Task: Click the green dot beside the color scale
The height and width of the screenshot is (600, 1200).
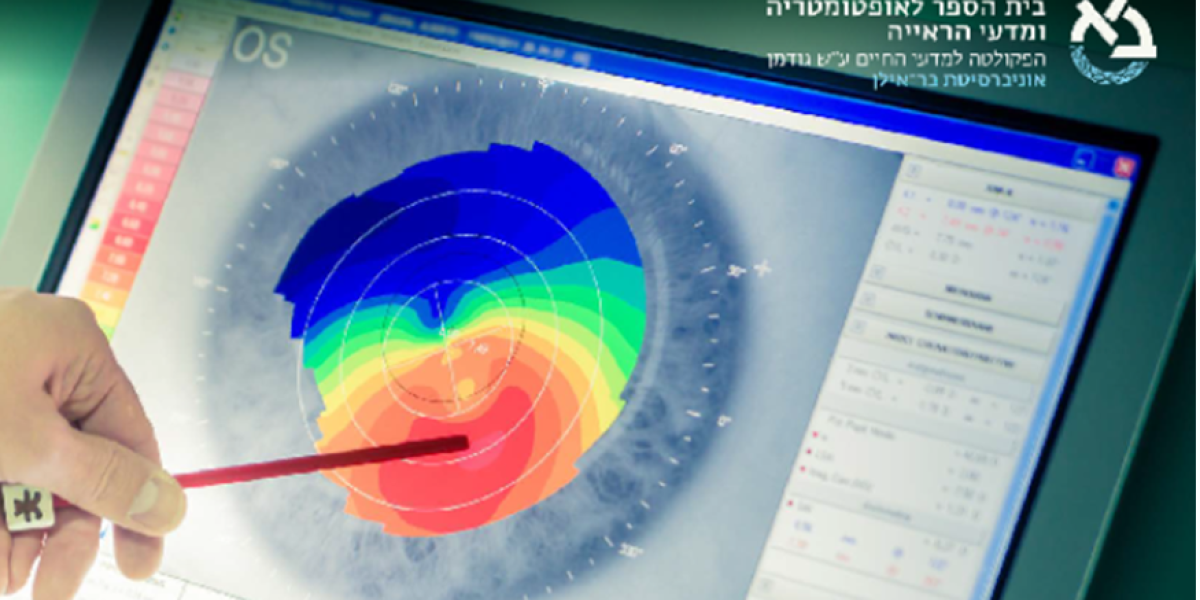Action: (x=95, y=226)
